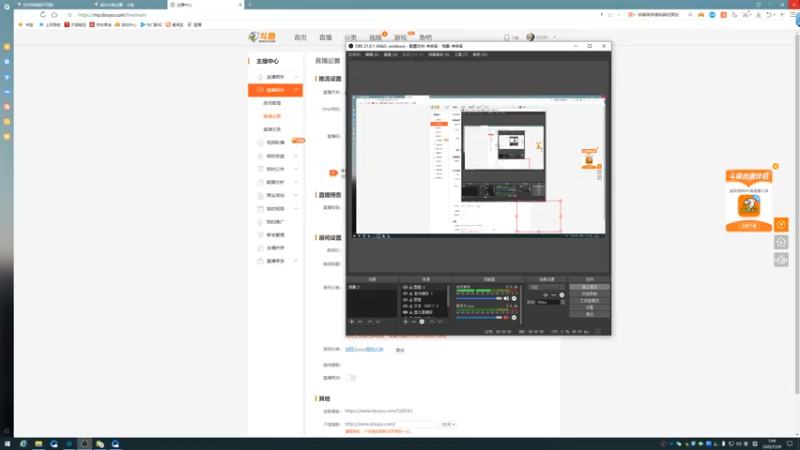
Task: Toggle lock on 图像 2 source
Action: tap(411, 287)
